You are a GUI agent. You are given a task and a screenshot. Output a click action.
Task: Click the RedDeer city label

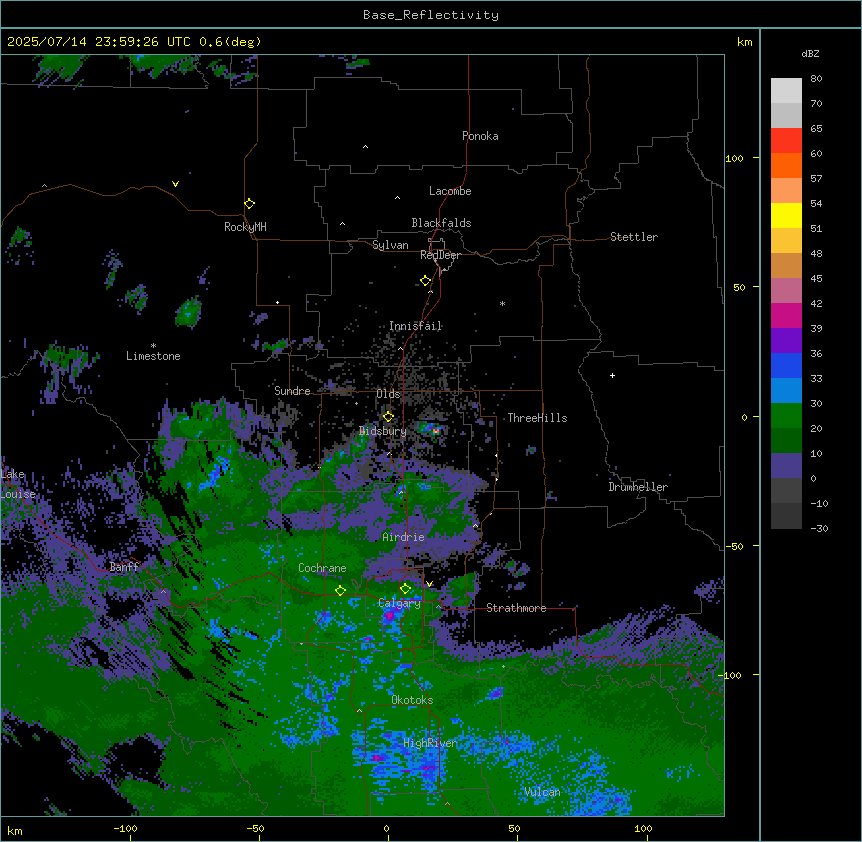click(440, 255)
